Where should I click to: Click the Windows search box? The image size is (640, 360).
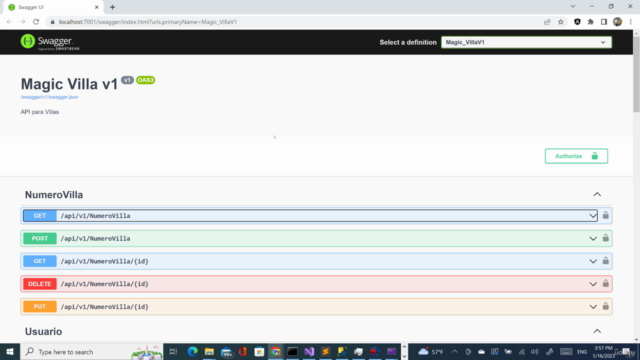point(91,351)
